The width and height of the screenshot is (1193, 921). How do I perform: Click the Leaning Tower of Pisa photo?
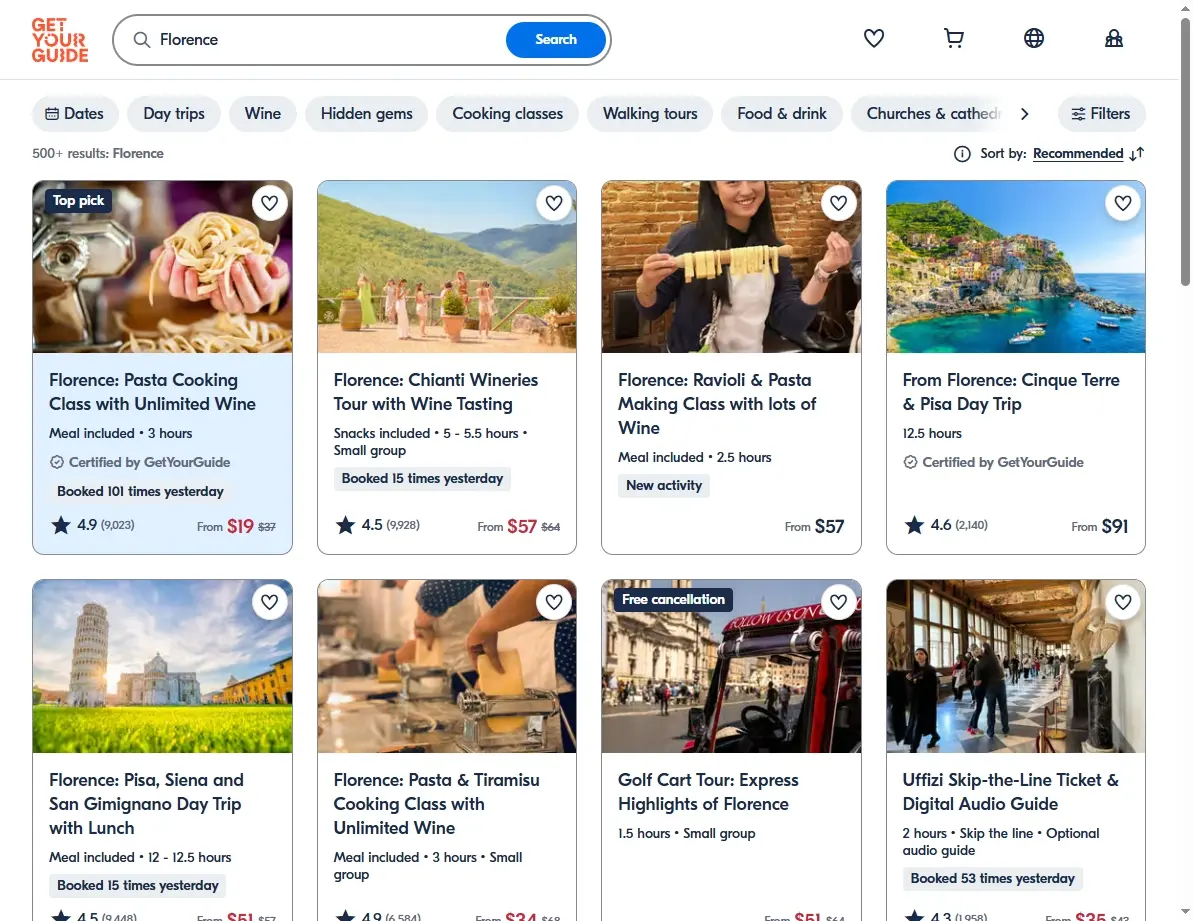(162, 666)
